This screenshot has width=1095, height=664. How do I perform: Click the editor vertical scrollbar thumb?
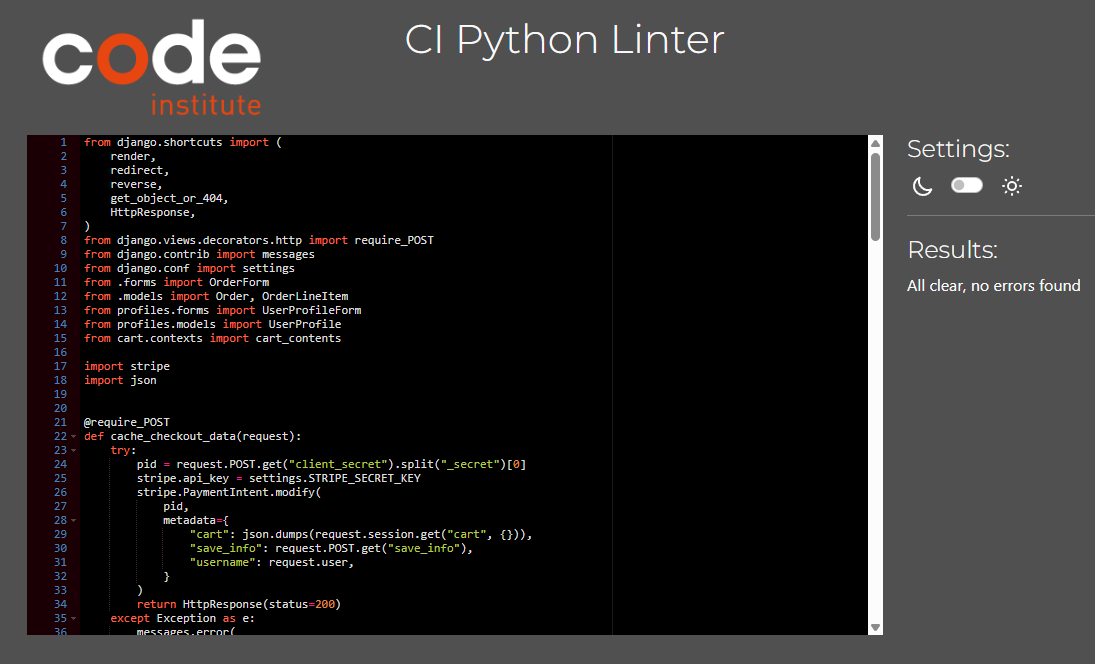tap(875, 197)
